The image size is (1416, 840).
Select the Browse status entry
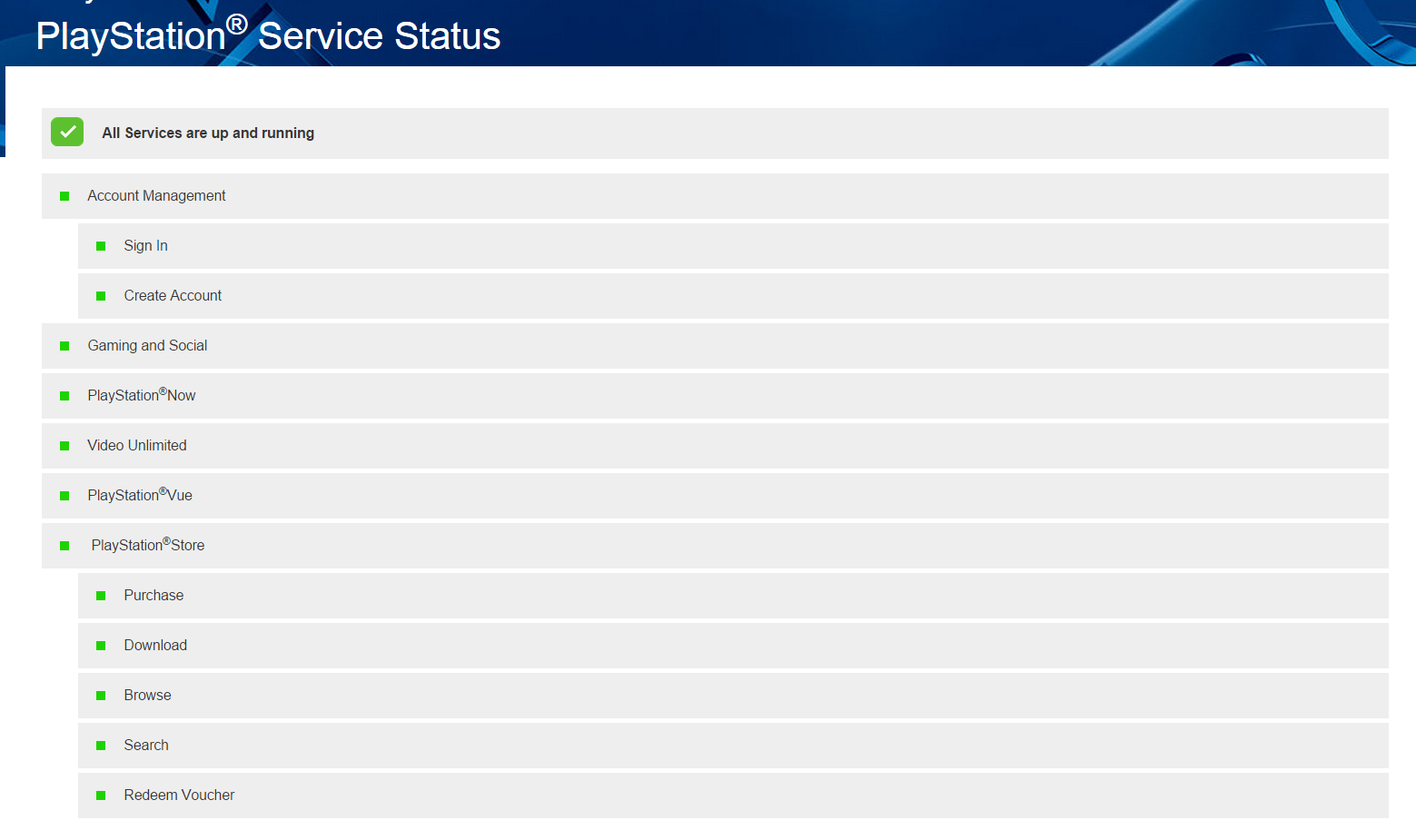733,696
